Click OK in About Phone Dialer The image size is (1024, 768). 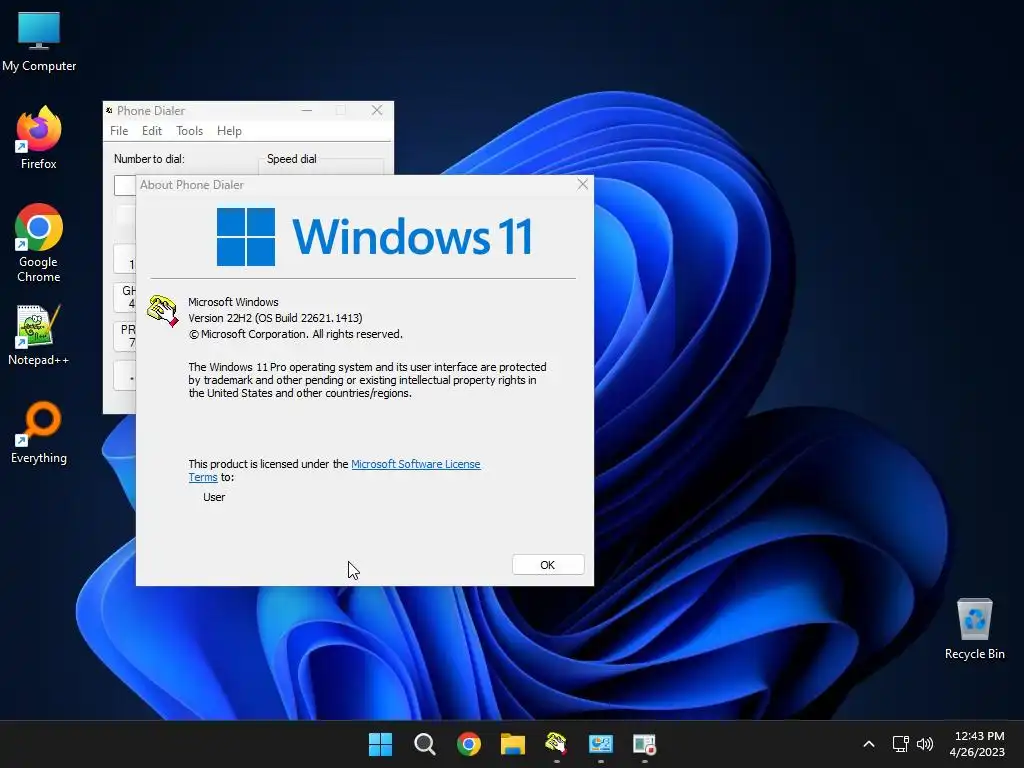pyautogui.click(x=548, y=565)
